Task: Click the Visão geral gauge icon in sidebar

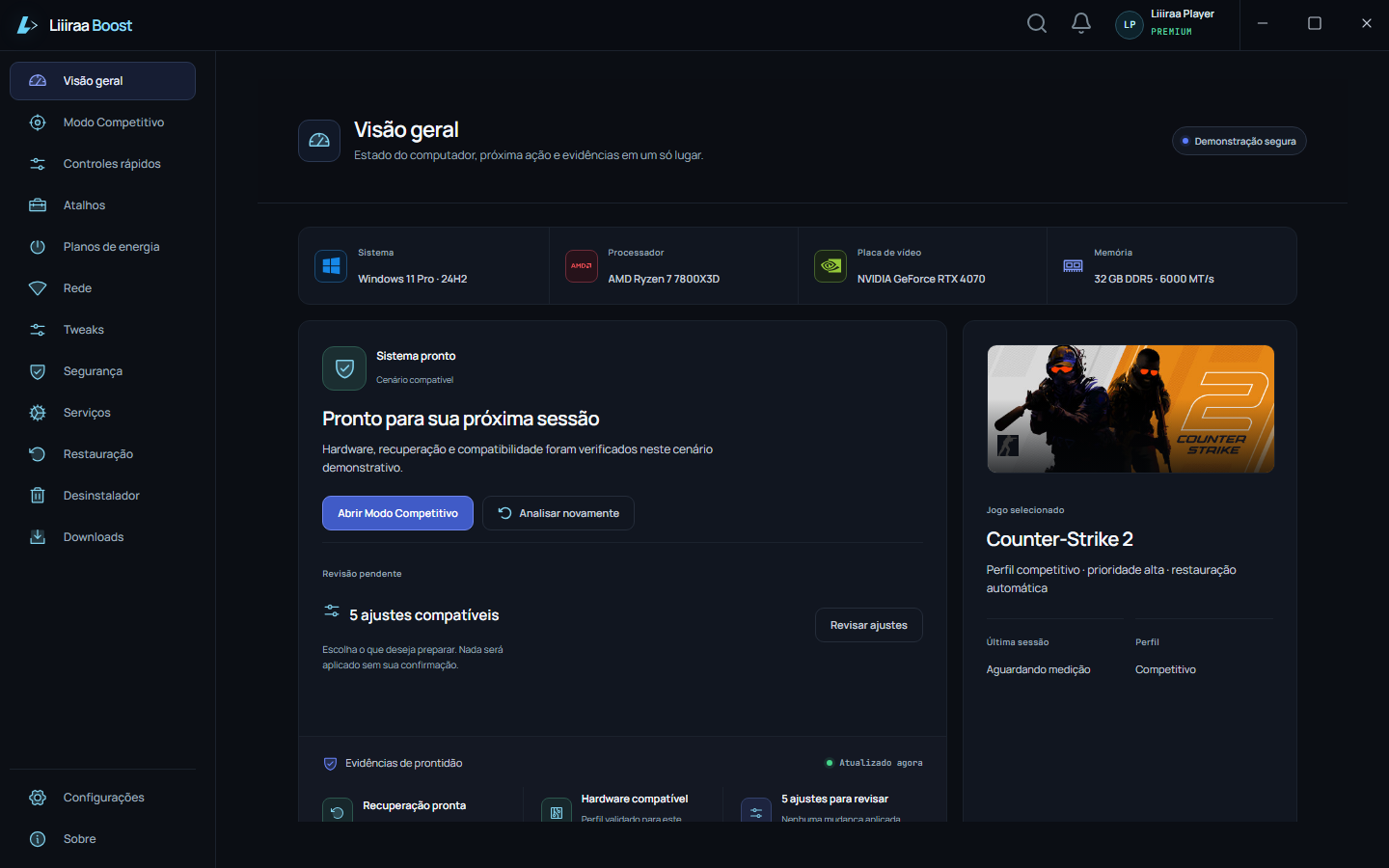Action: click(x=38, y=81)
